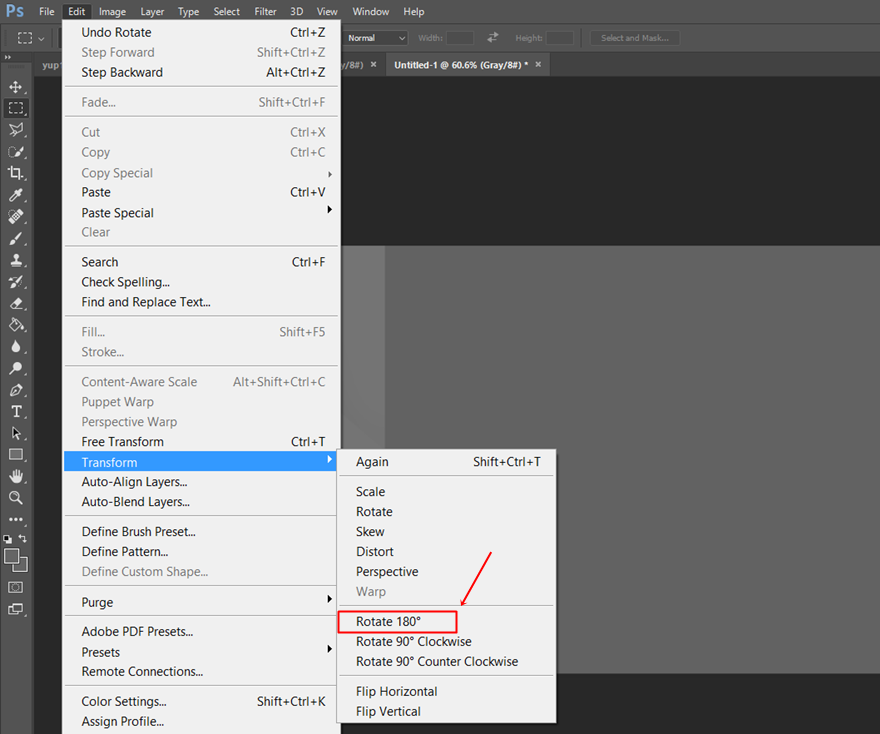Viewport: 880px width, 734px height.
Task: Select the Rectangular Marquee tool in toolbar
Action: (16, 108)
